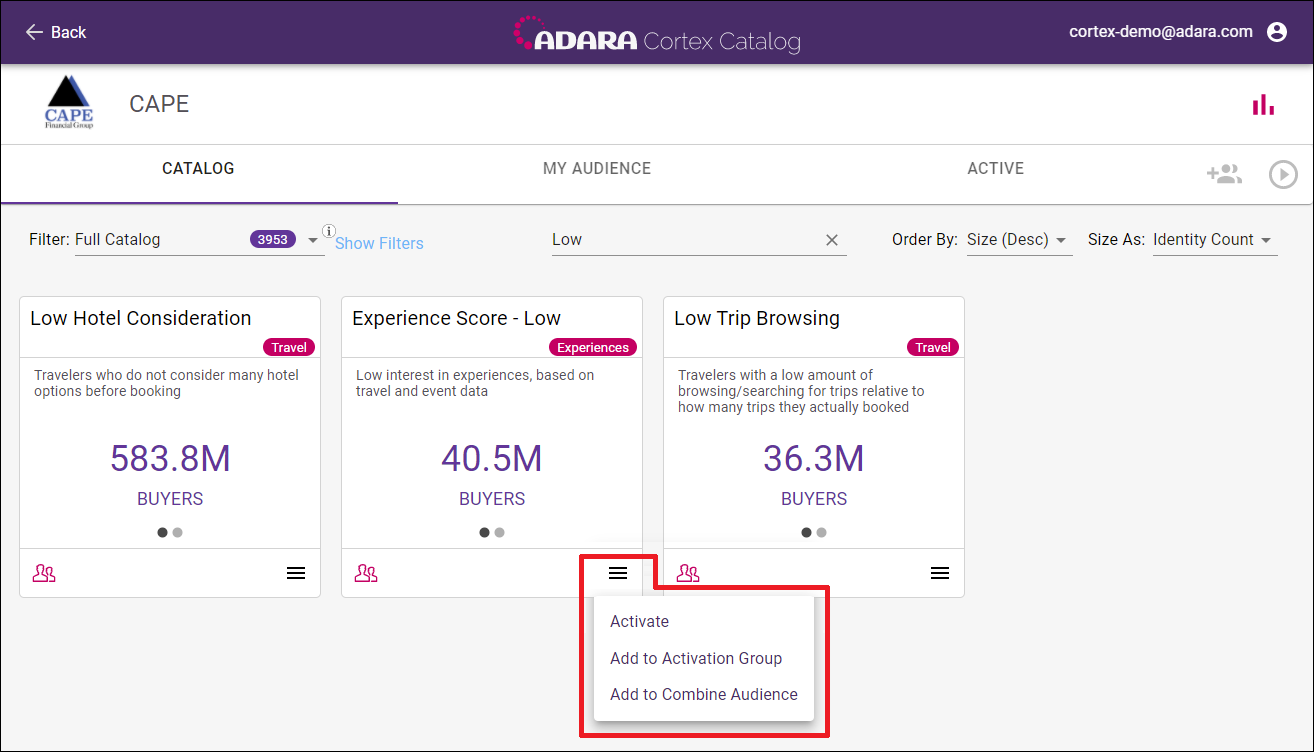Open the user account profile icon
The image size is (1314, 752).
coord(1277,32)
